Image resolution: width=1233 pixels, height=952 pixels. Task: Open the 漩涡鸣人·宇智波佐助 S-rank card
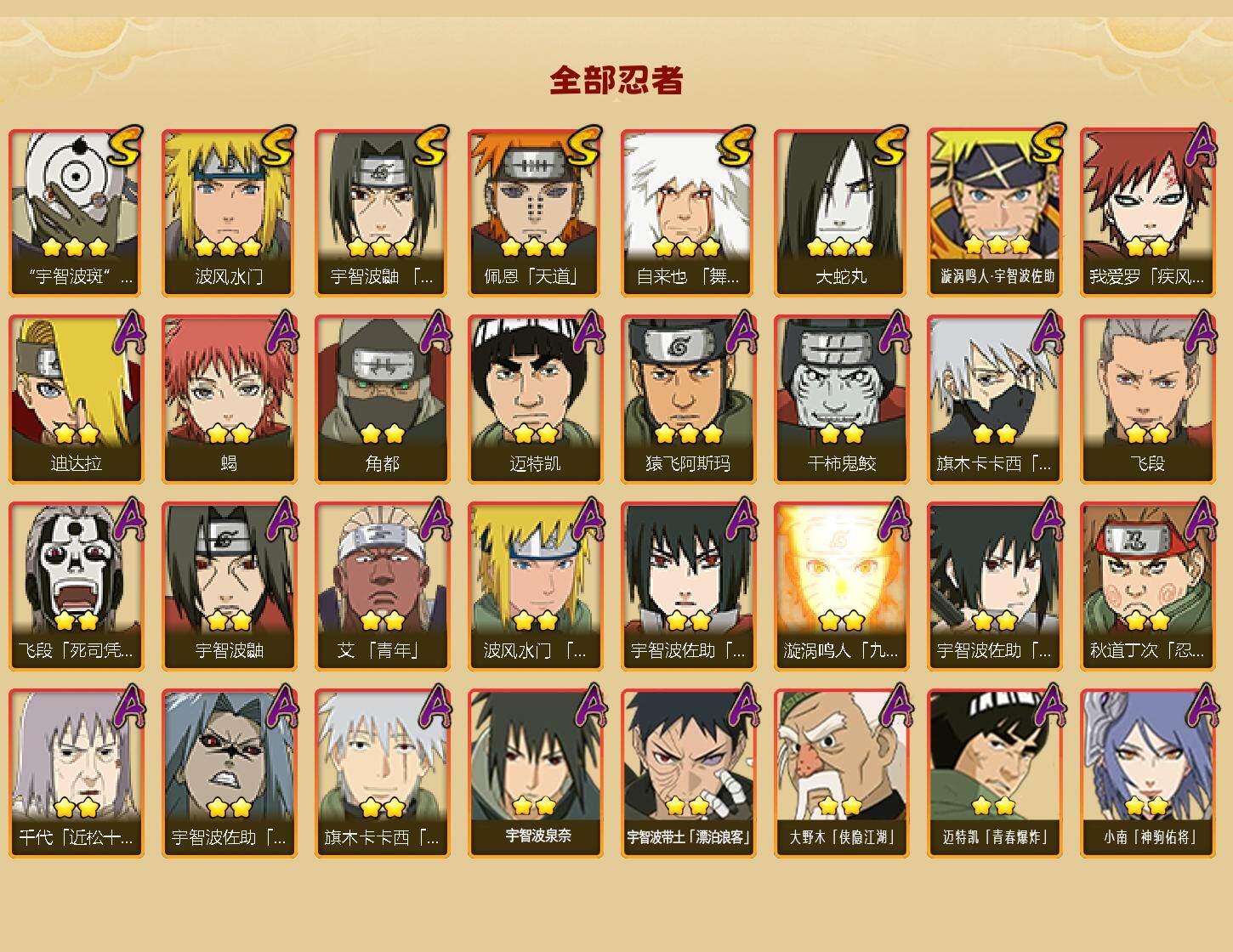(995, 212)
